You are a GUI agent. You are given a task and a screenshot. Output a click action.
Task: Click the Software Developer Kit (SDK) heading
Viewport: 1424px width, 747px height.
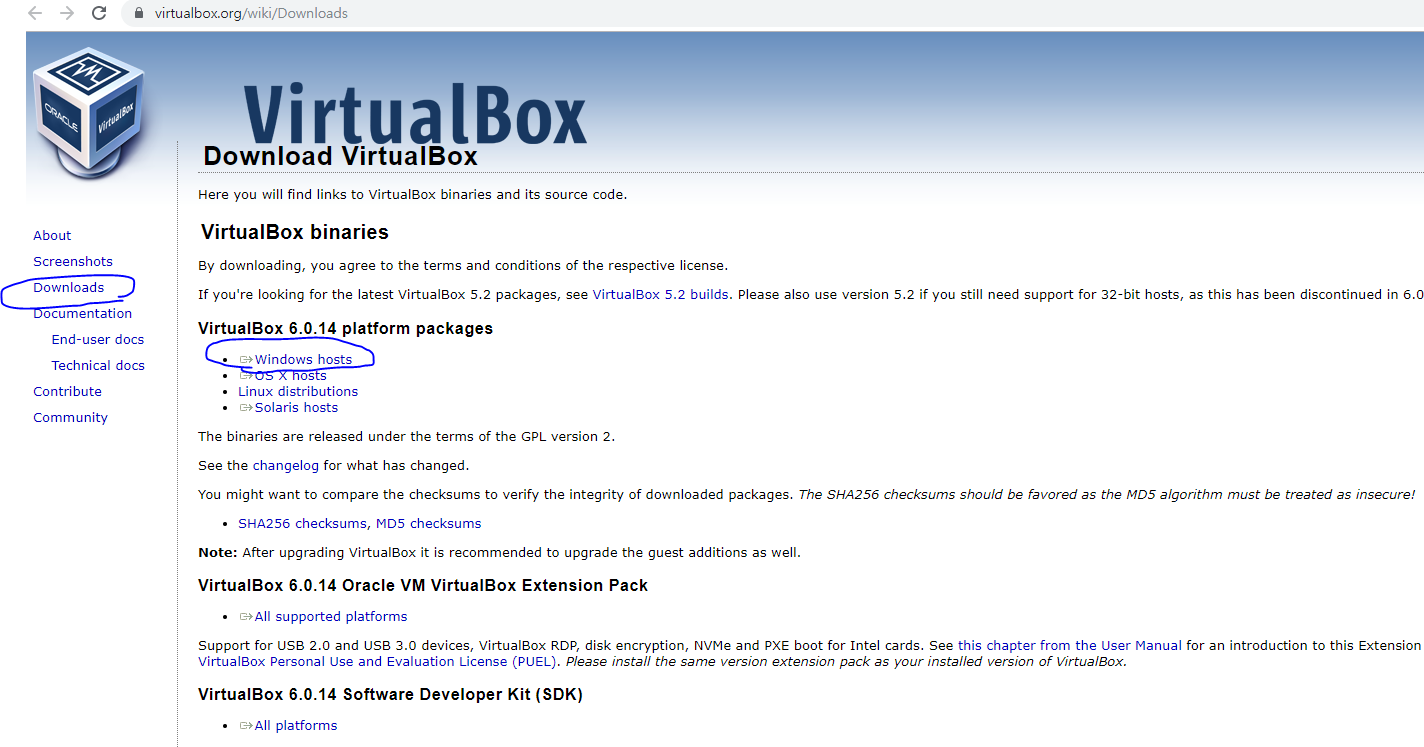pyautogui.click(x=390, y=694)
